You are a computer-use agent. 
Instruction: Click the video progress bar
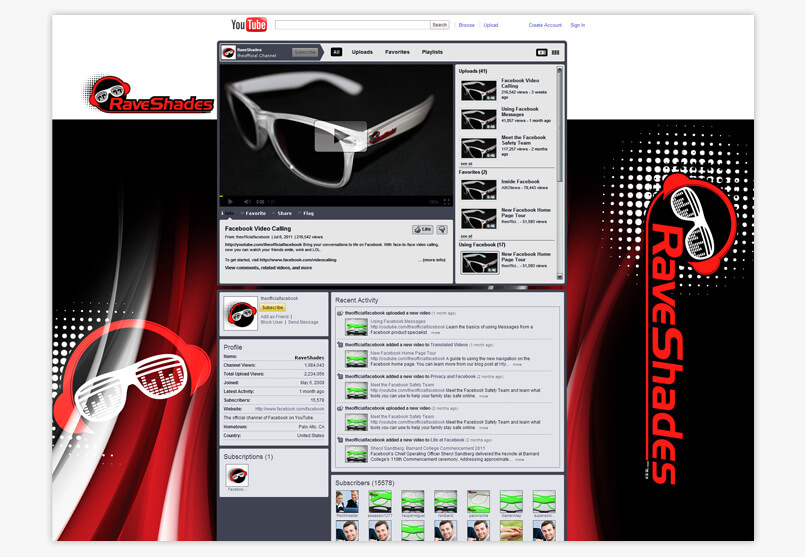point(336,196)
